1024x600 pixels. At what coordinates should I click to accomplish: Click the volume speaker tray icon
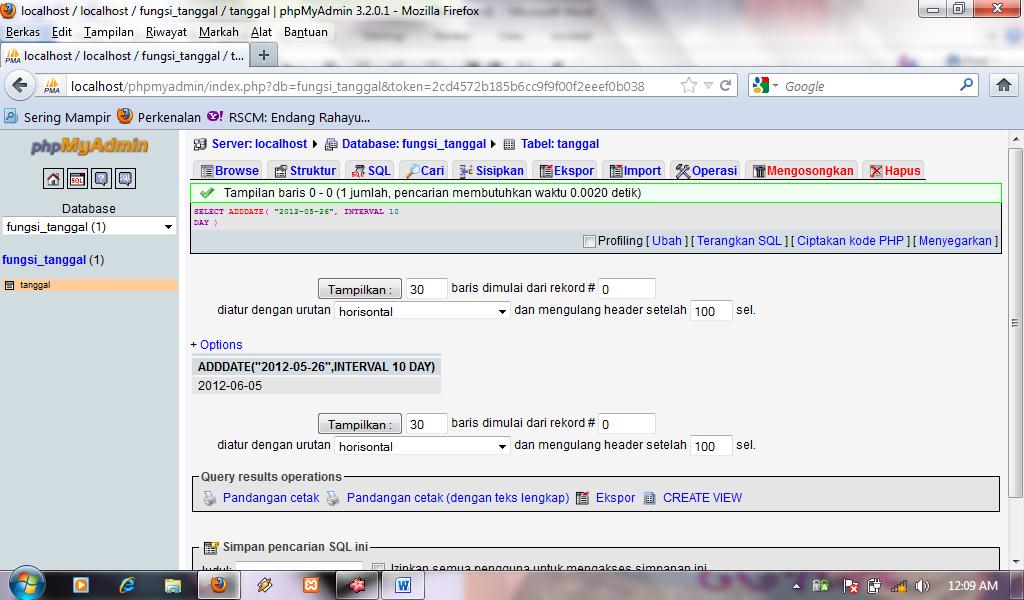tap(922, 586)
